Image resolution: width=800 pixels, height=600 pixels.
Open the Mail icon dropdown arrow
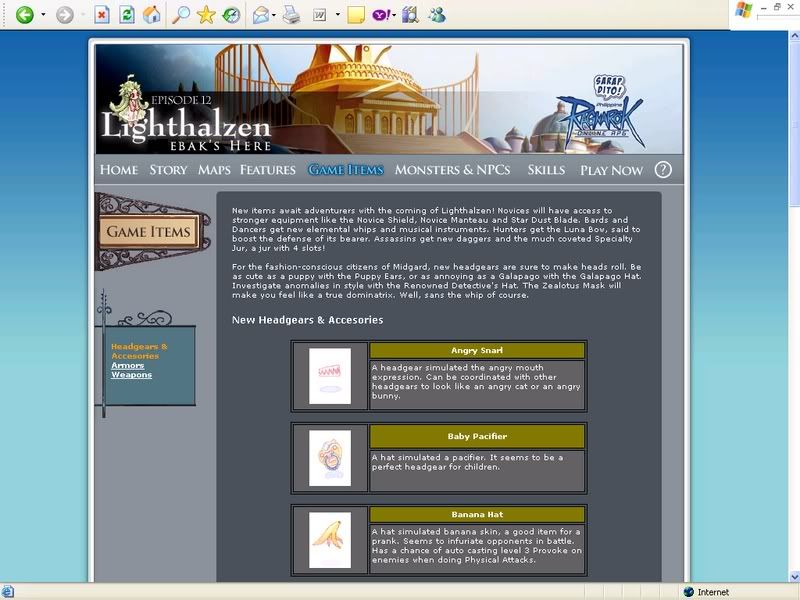tap(274, 15)
